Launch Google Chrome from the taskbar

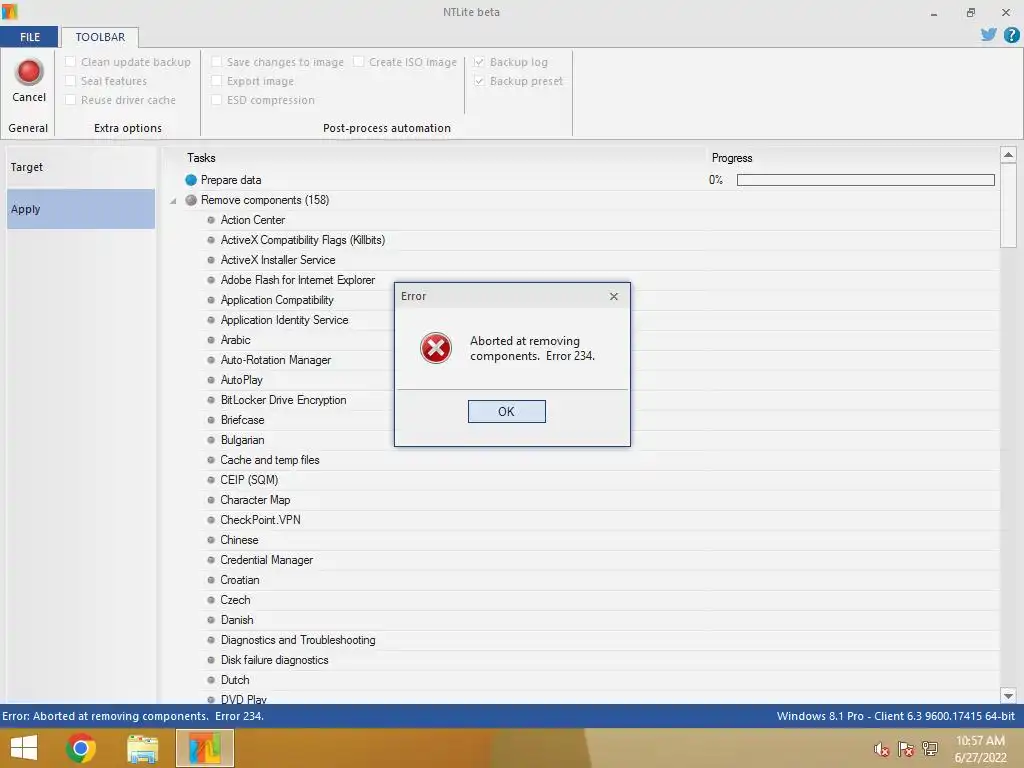point(81,748)
